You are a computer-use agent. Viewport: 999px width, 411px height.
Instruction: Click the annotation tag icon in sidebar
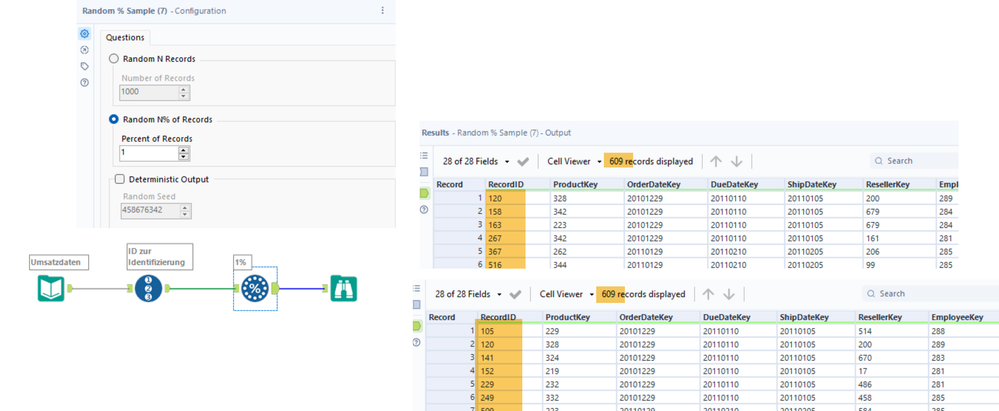point(85,66)
